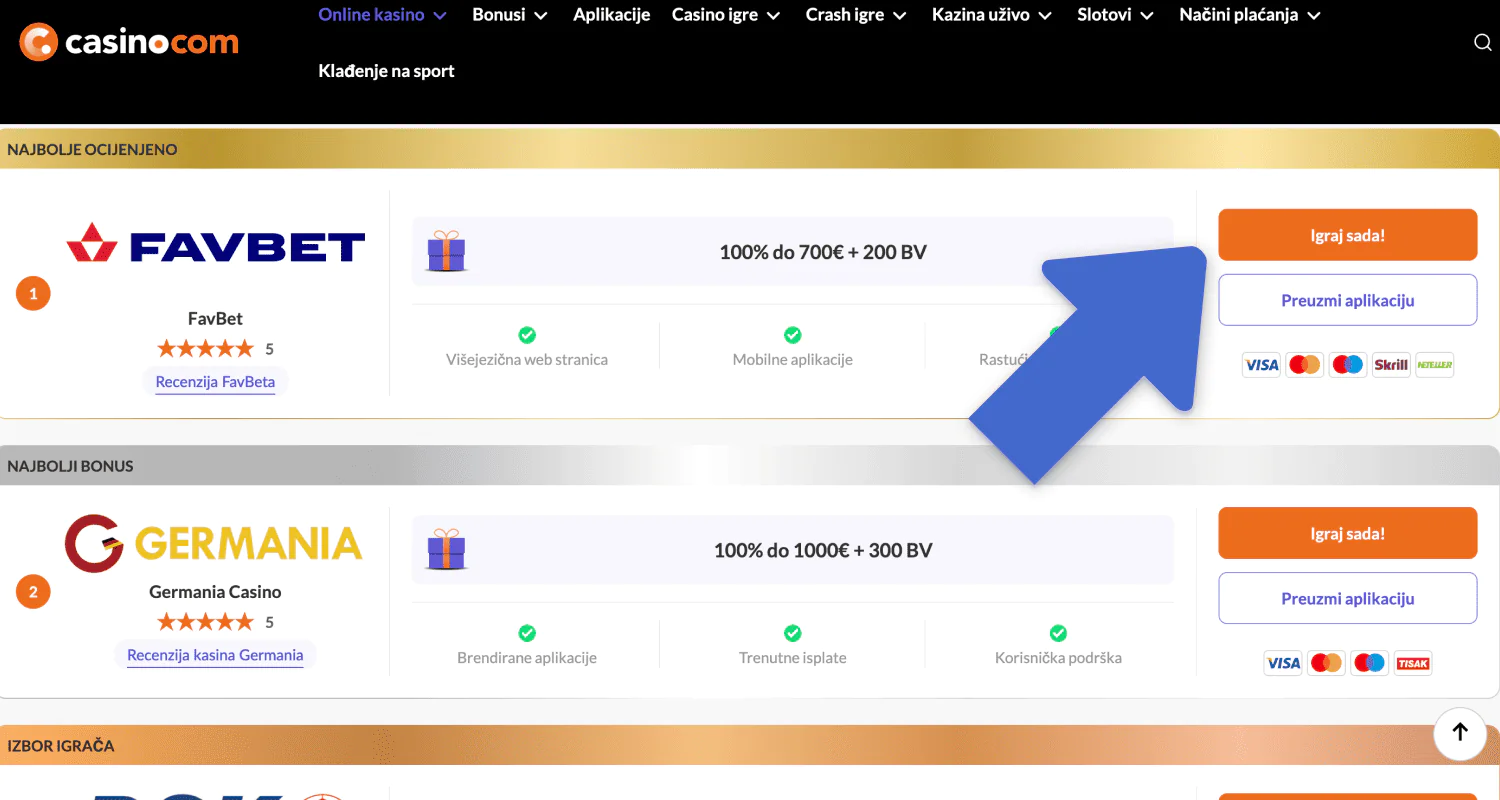Click the Mastercard icon in FavBet row
The image size is (1500, 800).
coord(1304,365)
